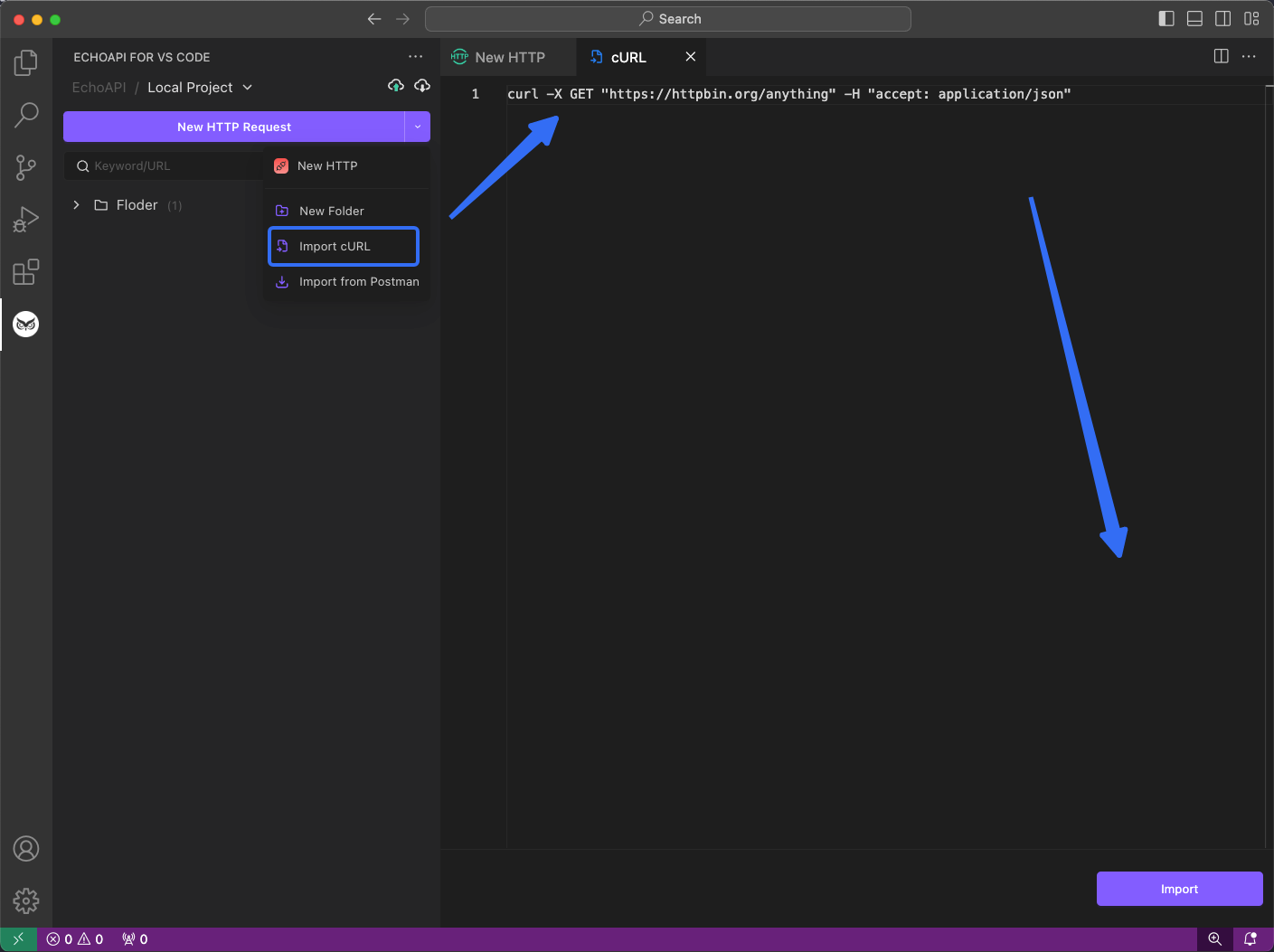Open the Search view in activity bar
The height and width of the screenshot is (952, 1274).
26,115
